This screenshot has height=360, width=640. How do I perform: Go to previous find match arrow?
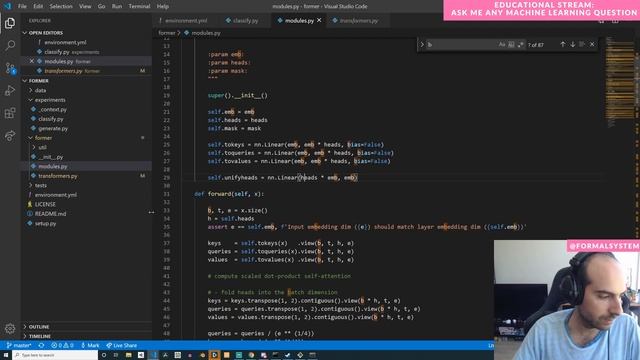[562, 44]
